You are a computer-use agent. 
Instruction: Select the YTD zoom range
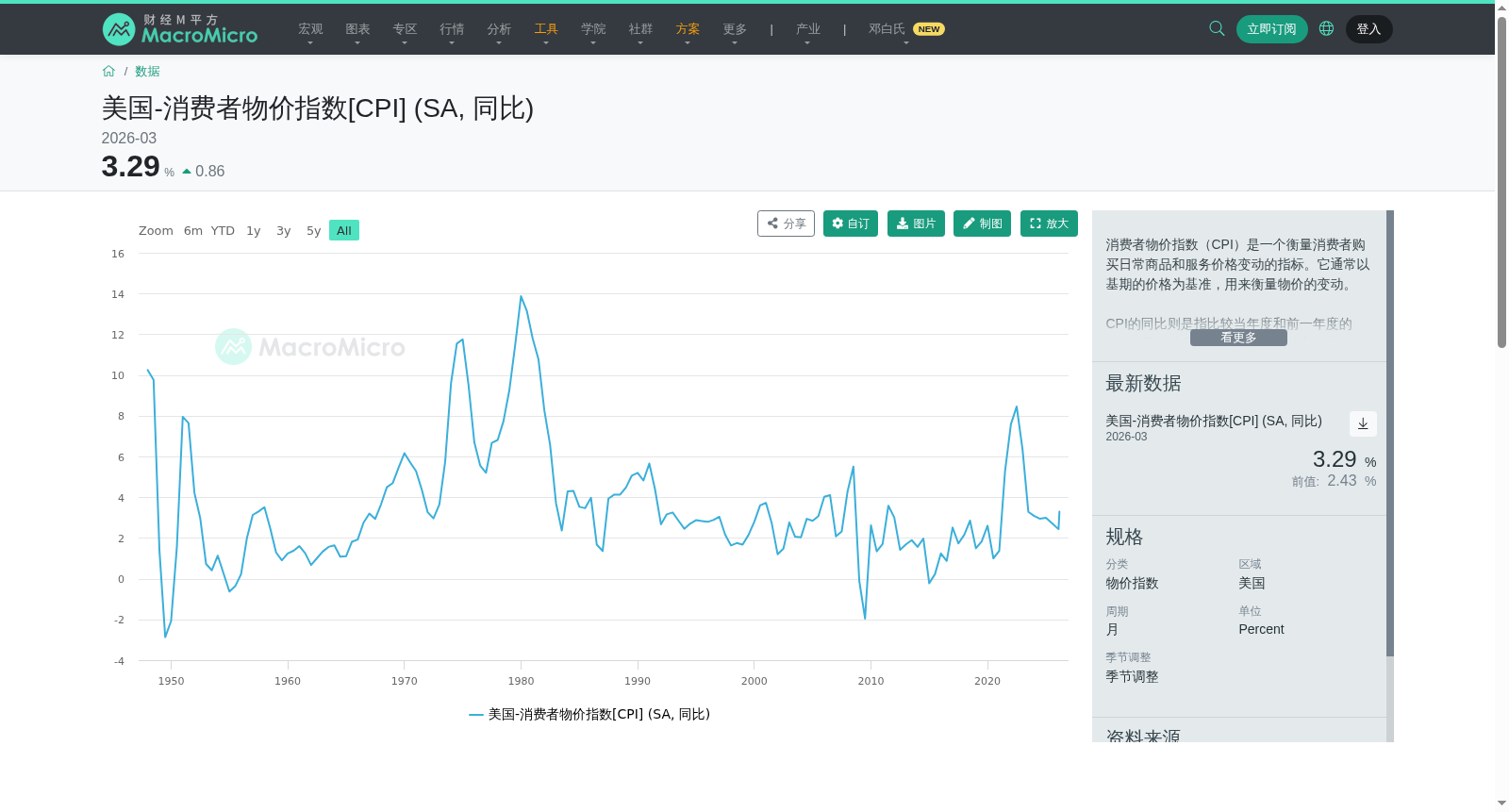(x=223, y=231)
